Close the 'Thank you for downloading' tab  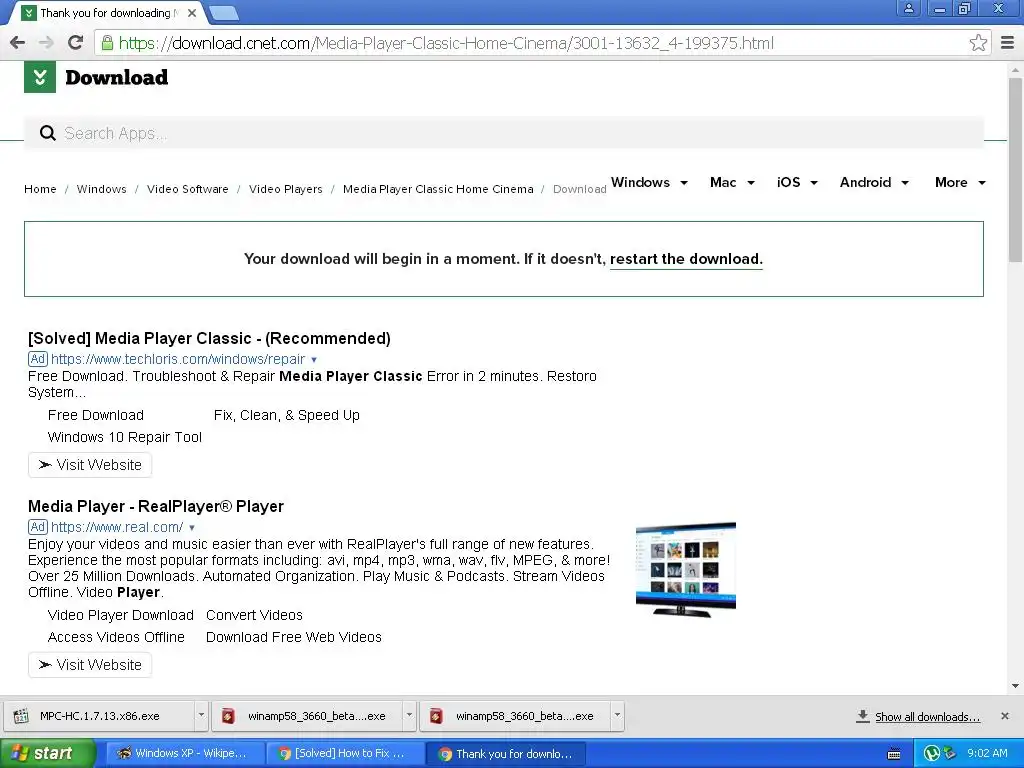click(x=191, y=13)
